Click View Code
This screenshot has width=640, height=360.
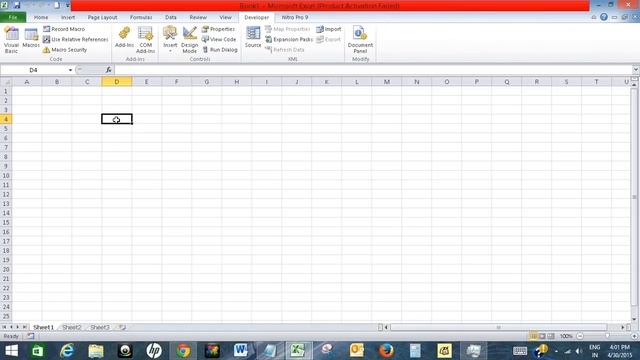(219, 39)
